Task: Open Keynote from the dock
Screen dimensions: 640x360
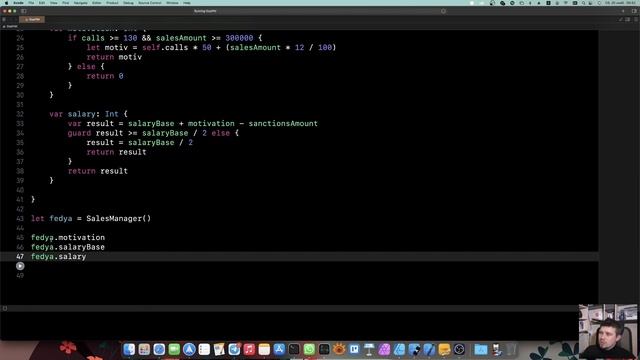Action: point(369,349)
